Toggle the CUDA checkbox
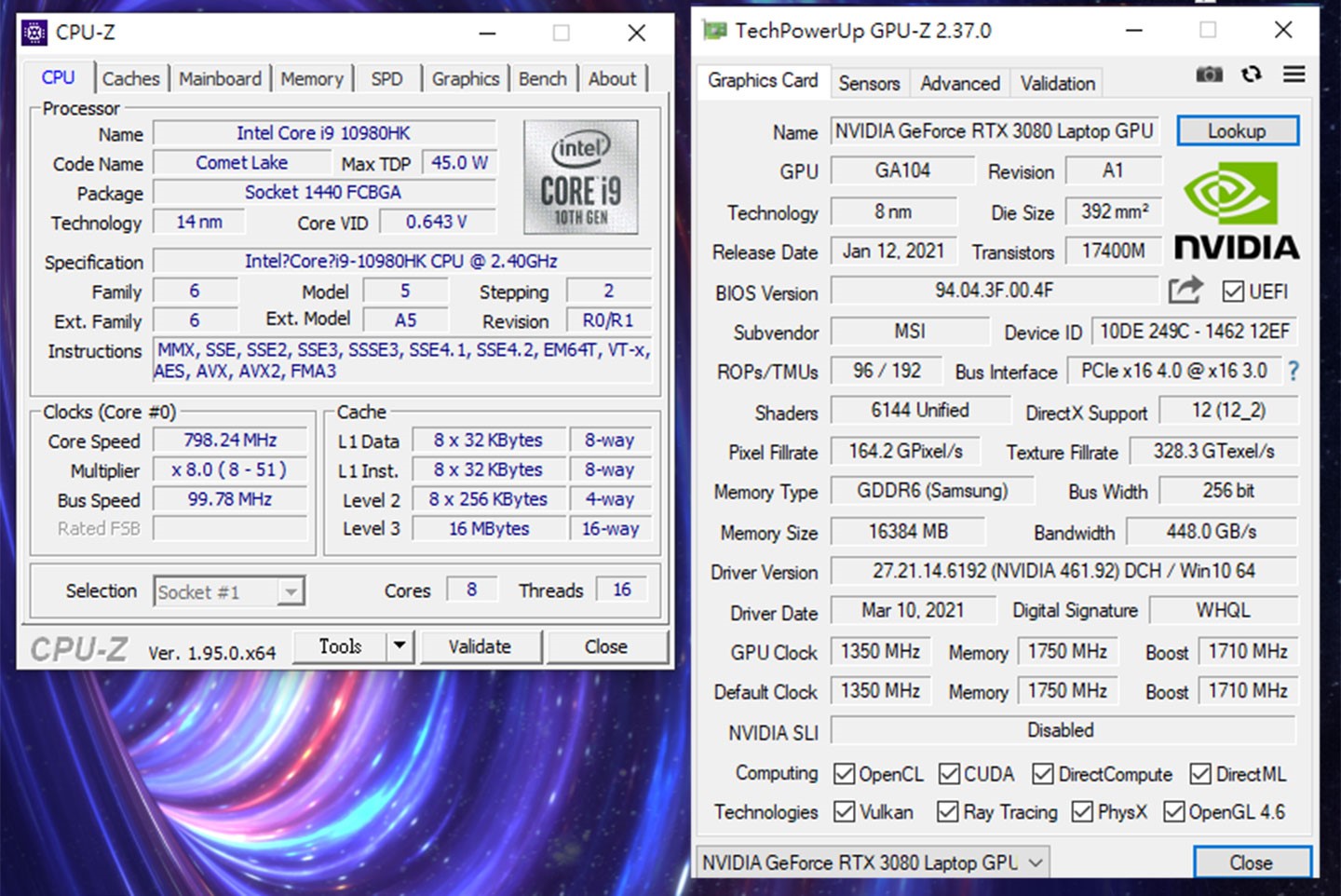 (x=949, y=774)
